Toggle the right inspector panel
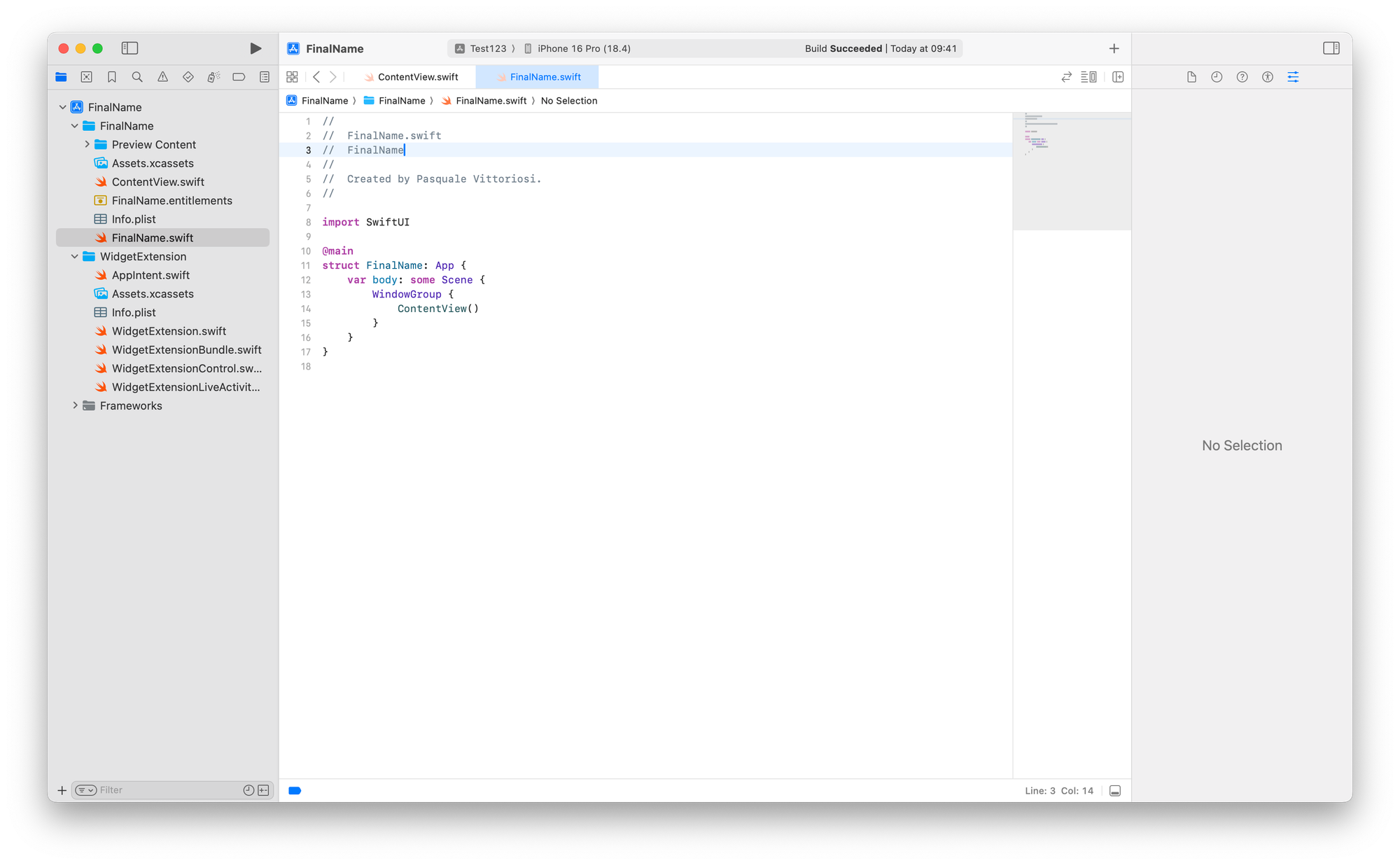 [x=1331, y=48]
